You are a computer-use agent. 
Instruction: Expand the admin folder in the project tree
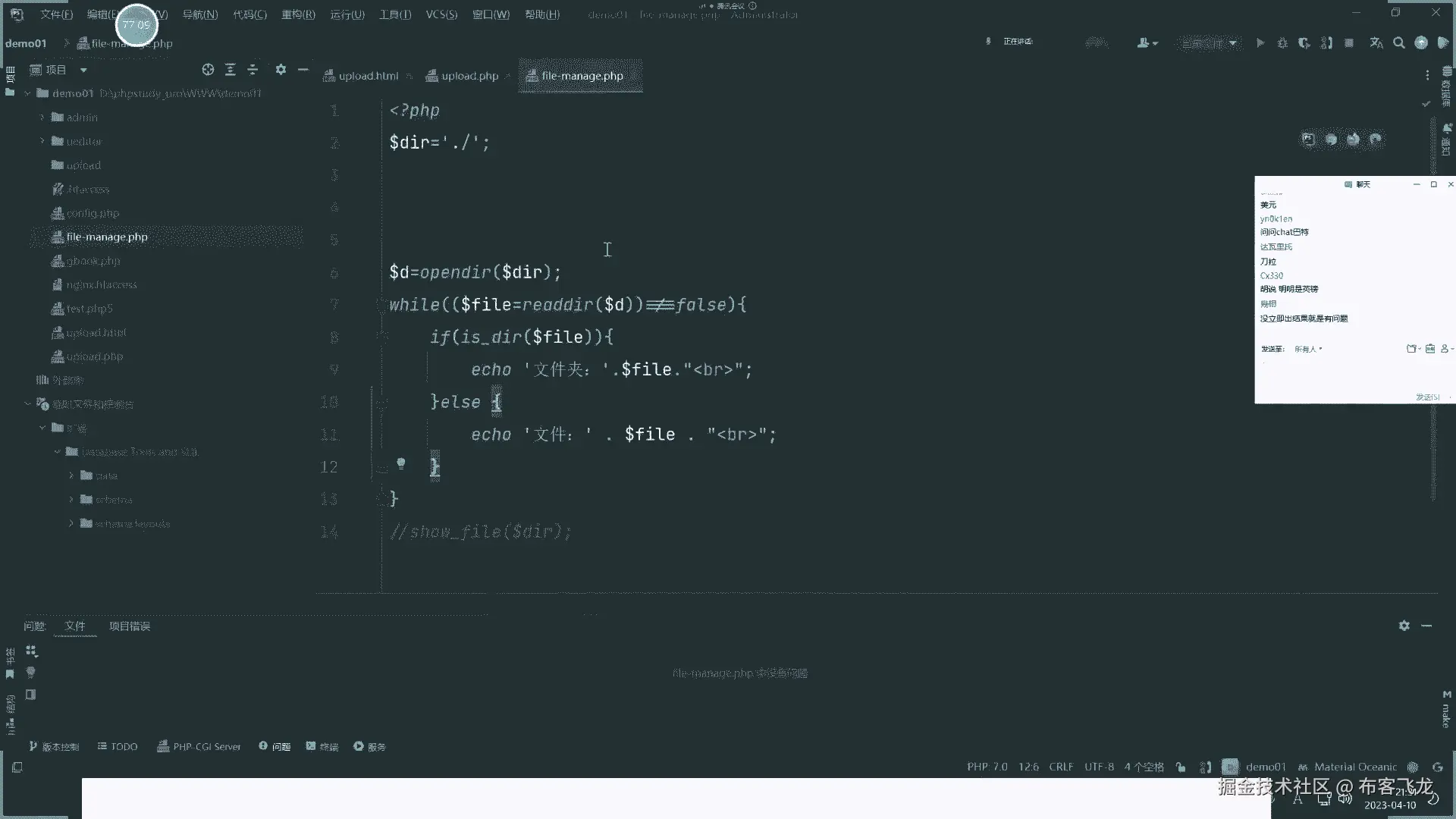pyautogui.click(x=42, y=118)
